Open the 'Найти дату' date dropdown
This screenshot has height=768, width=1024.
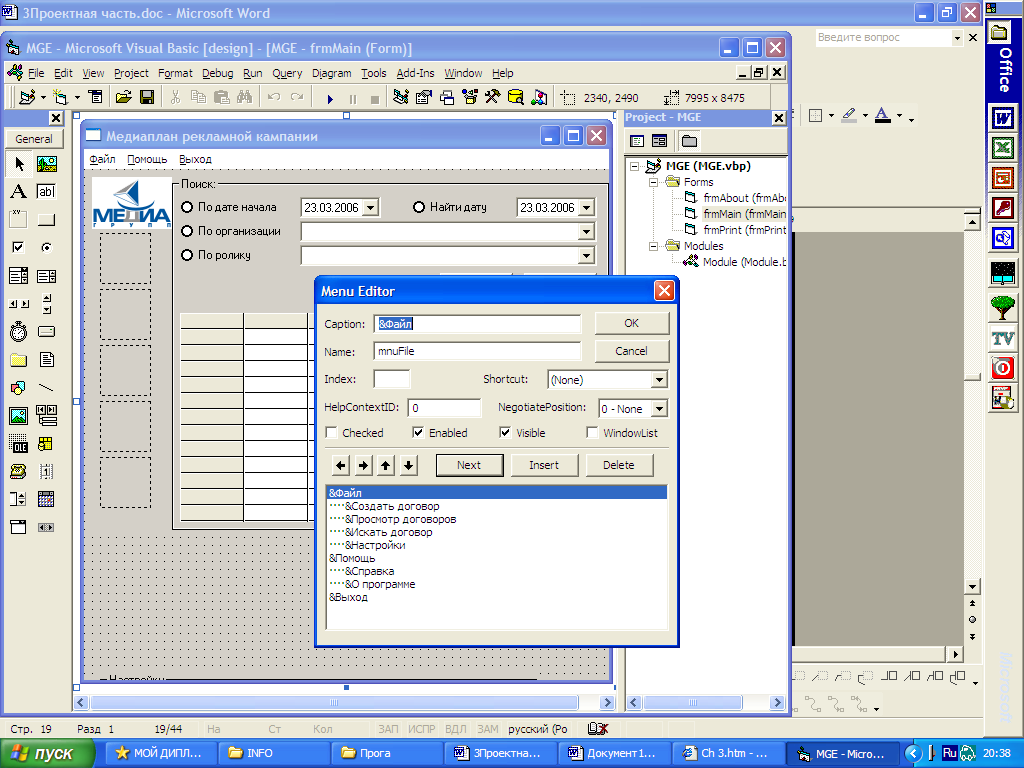(x=586, y=208)
